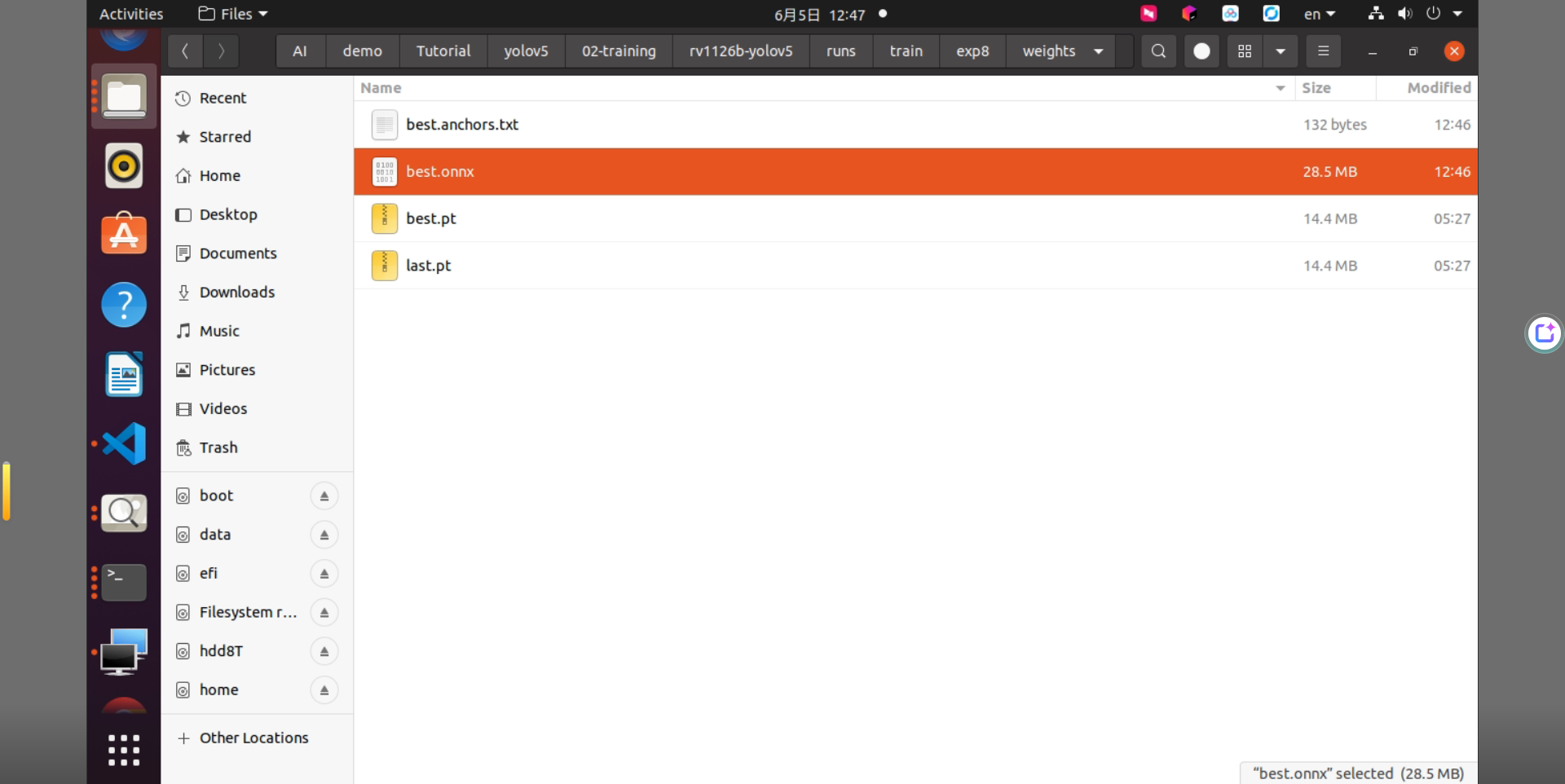Eject the boot volume

click(x=324, y=496)
